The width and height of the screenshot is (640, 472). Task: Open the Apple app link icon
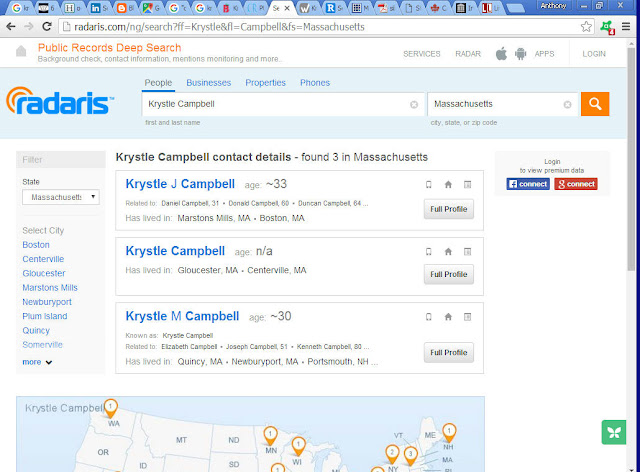tap(501, 53)
